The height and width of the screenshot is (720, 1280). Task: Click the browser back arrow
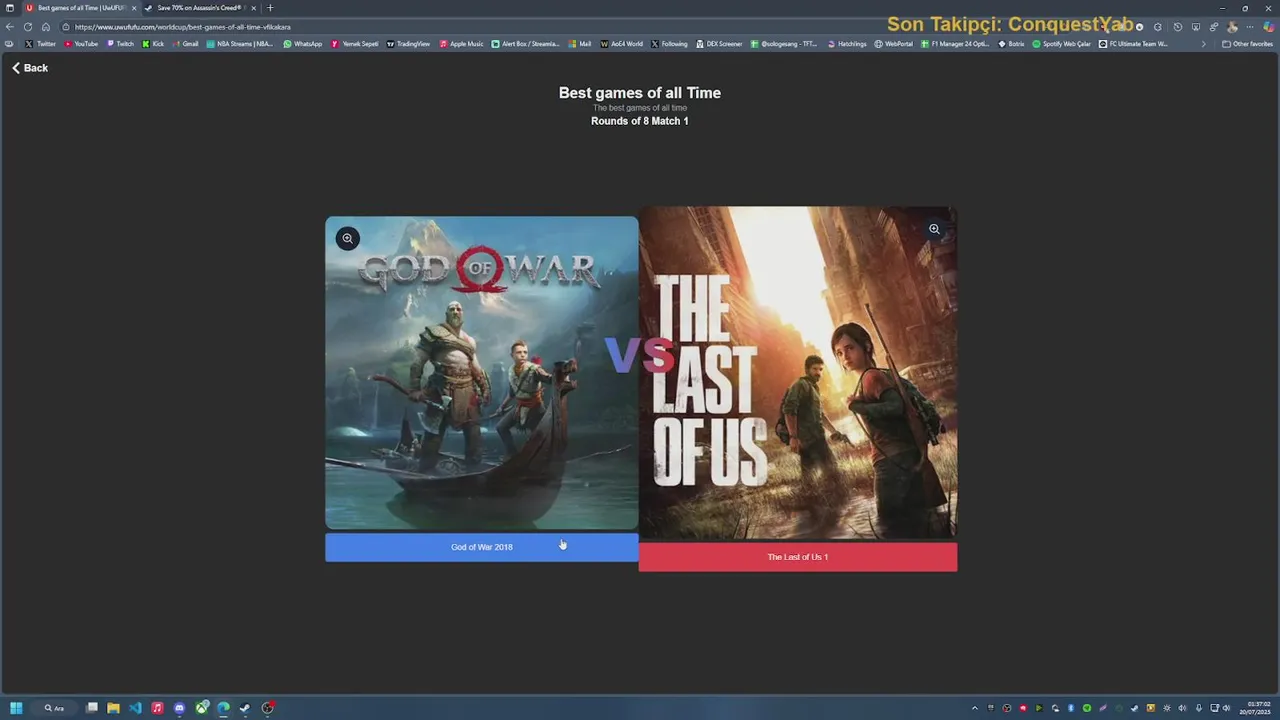pos(10,27)
